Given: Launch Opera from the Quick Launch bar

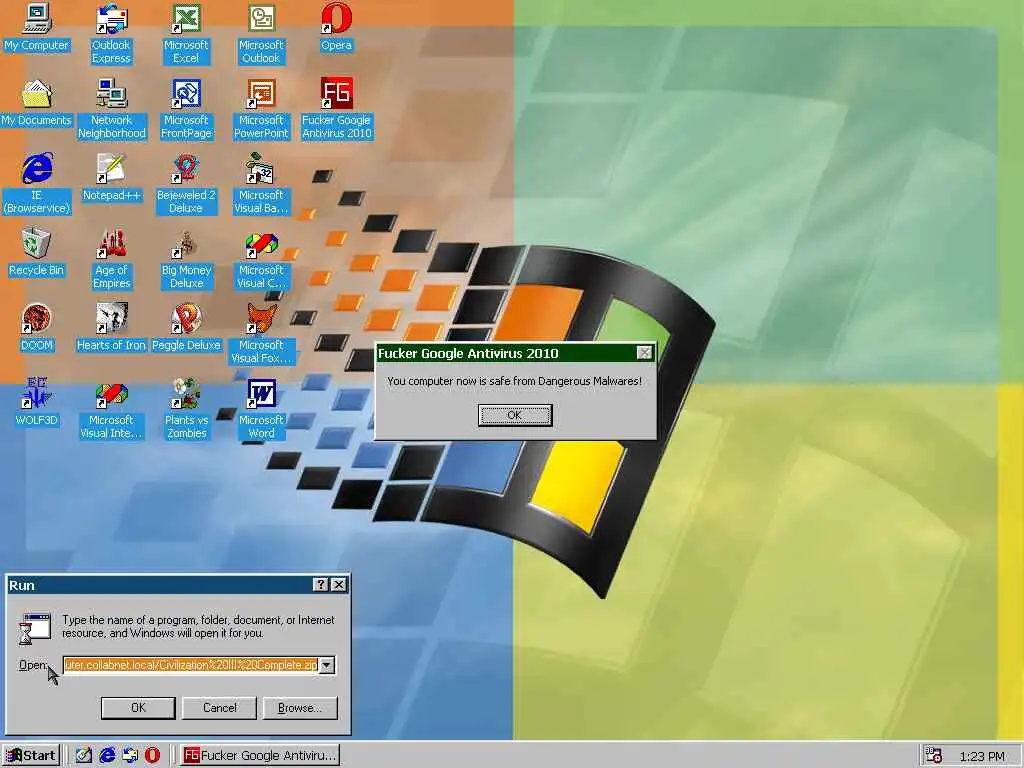Looking at the screenshot, I should click(152, 756).
